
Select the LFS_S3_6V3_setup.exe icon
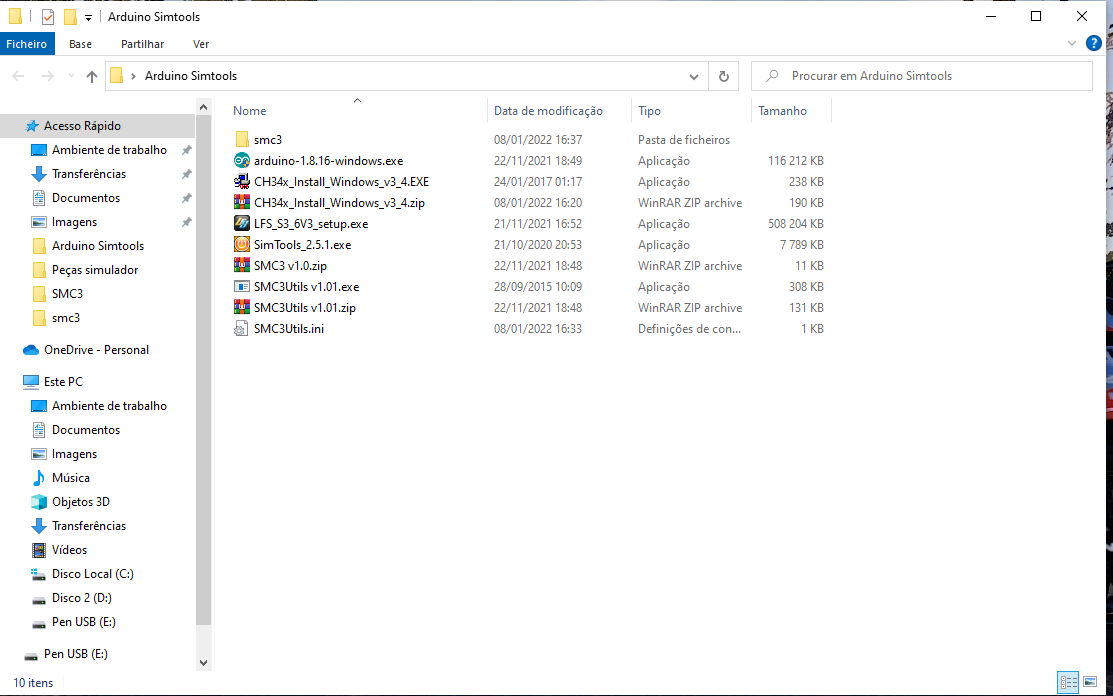pos(242,223)
